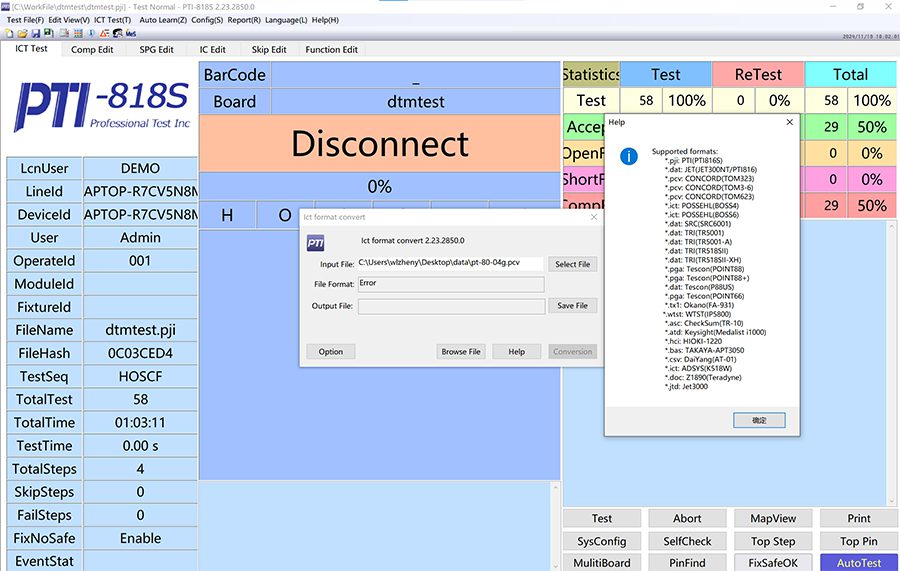This screenshot has width=900, height=571.
Task: Click the Test button at bottom right
Action: click(x=602, y=518)
